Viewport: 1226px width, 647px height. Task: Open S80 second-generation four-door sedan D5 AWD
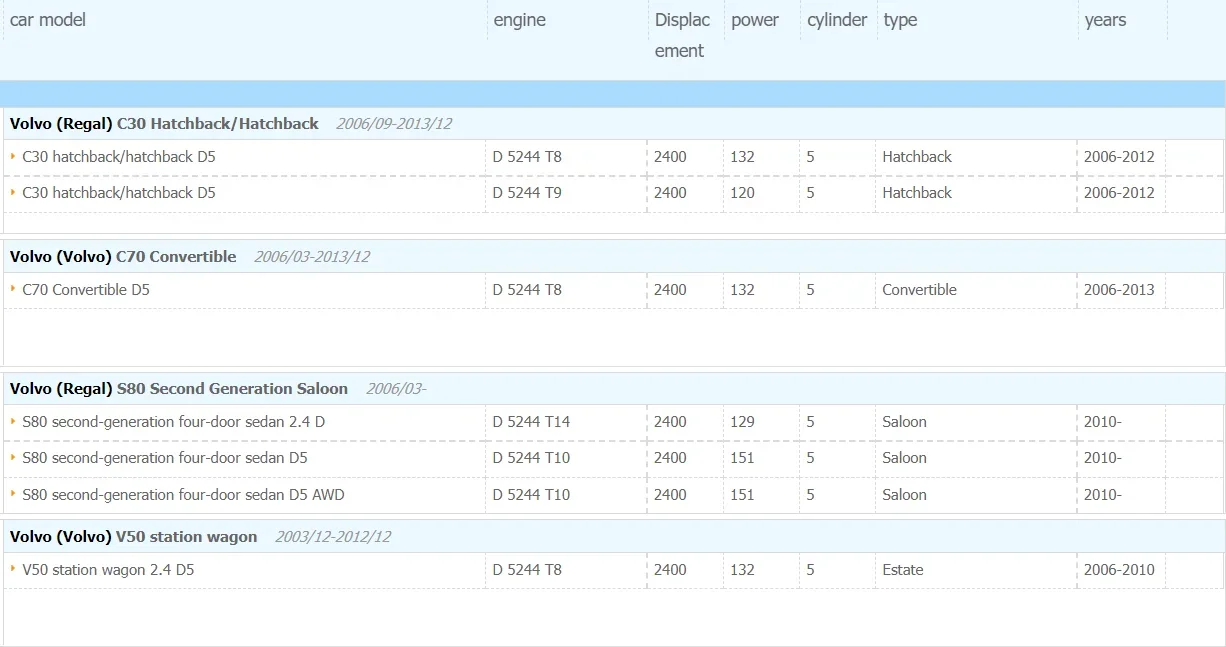[184, 495]
